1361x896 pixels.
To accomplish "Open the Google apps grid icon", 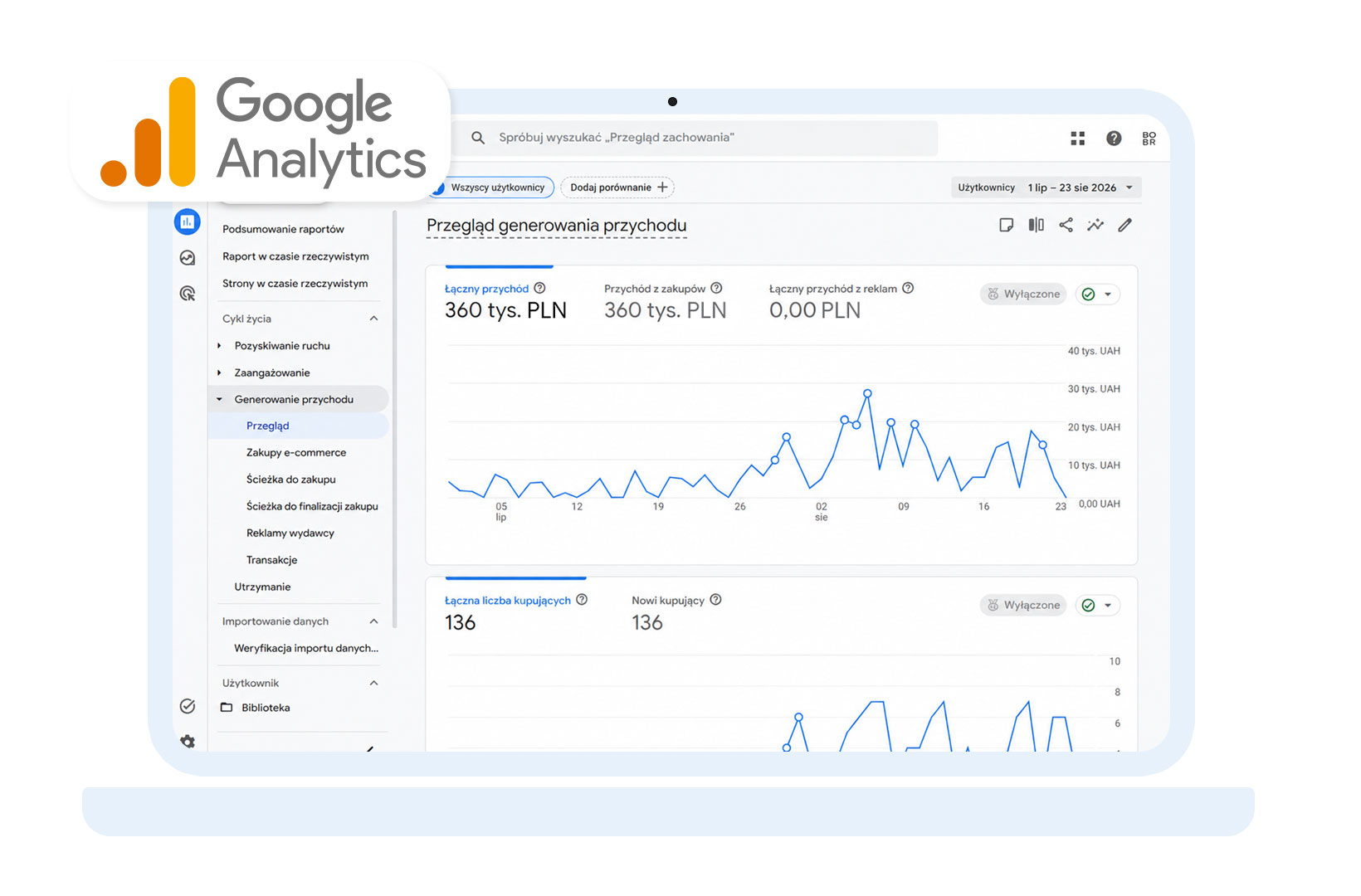I will point(1078,139).
